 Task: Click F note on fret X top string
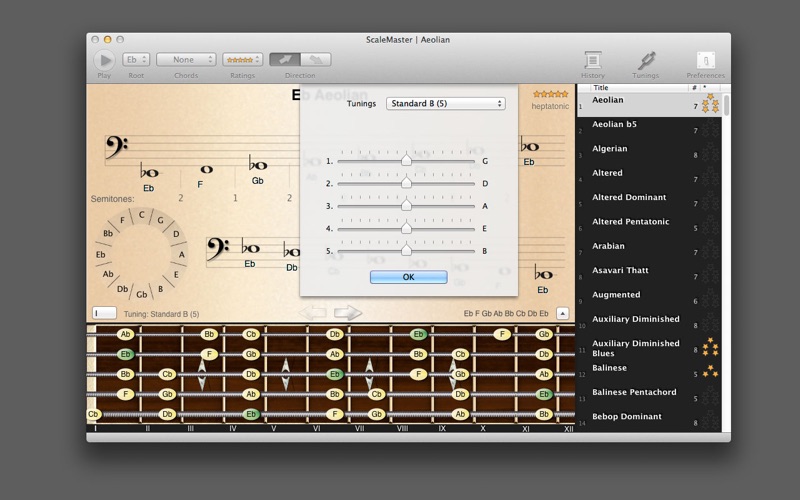502,335
